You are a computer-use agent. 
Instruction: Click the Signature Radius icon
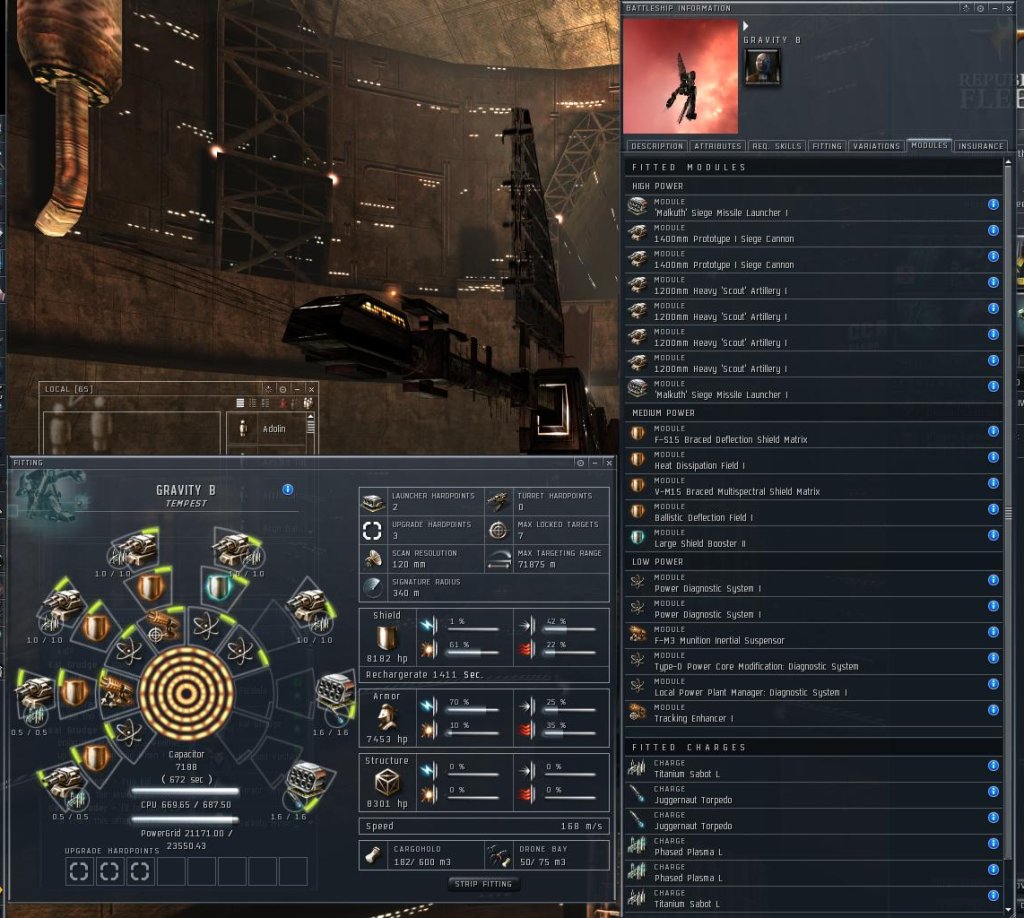point(373,588)
